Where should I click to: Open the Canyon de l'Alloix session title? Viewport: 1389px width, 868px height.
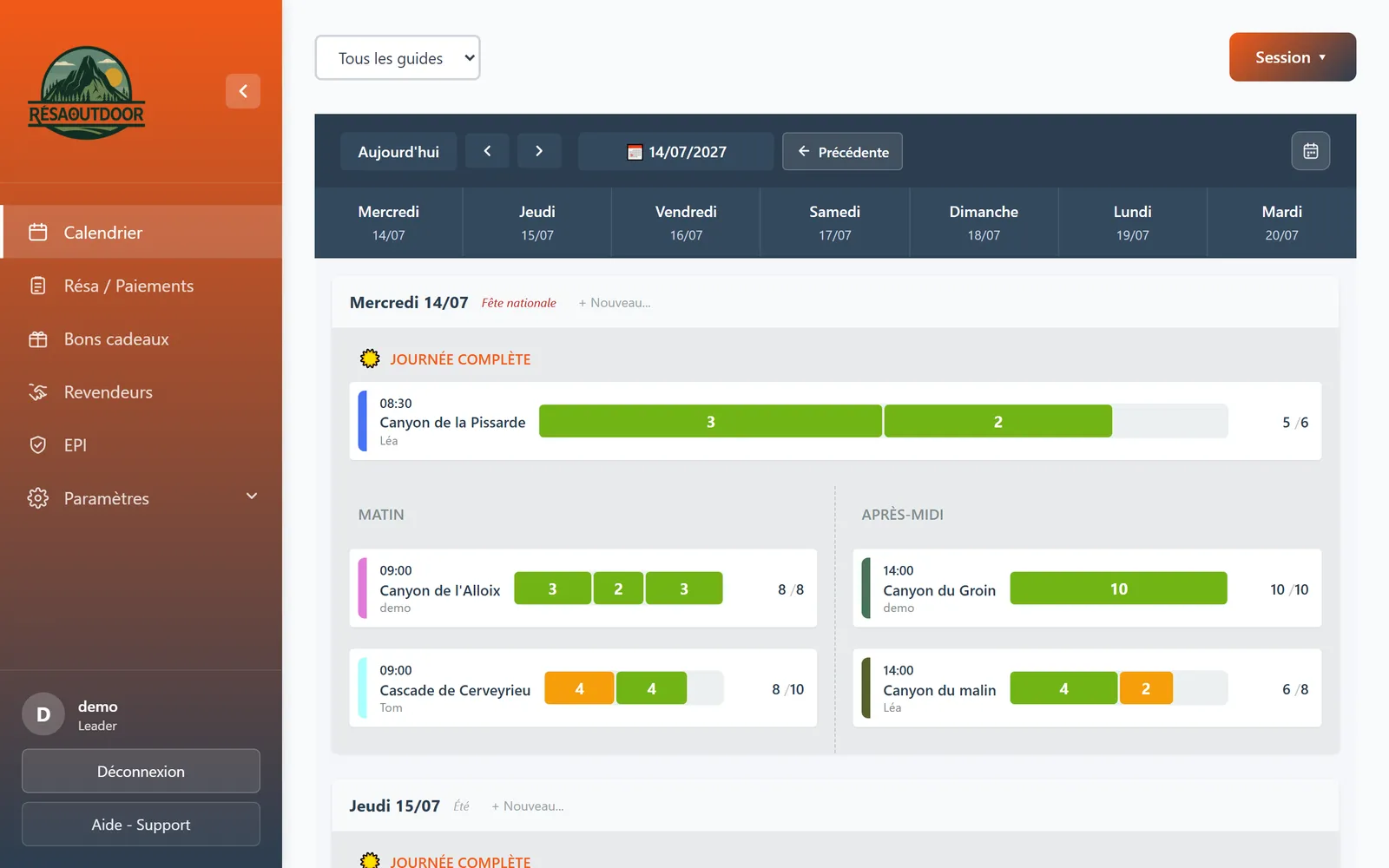pos(440,590)
